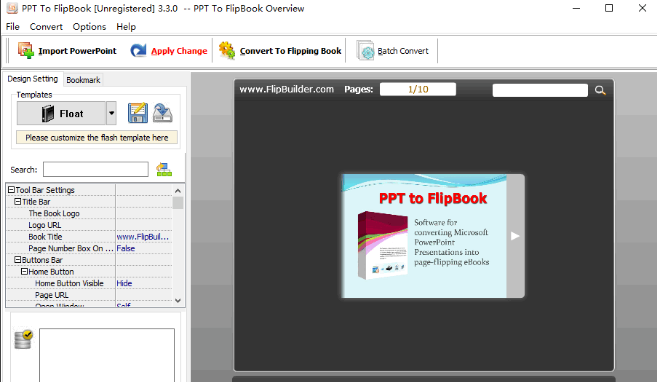Click the Convert To Flipping Book gear icon

(x=227, y=51)
